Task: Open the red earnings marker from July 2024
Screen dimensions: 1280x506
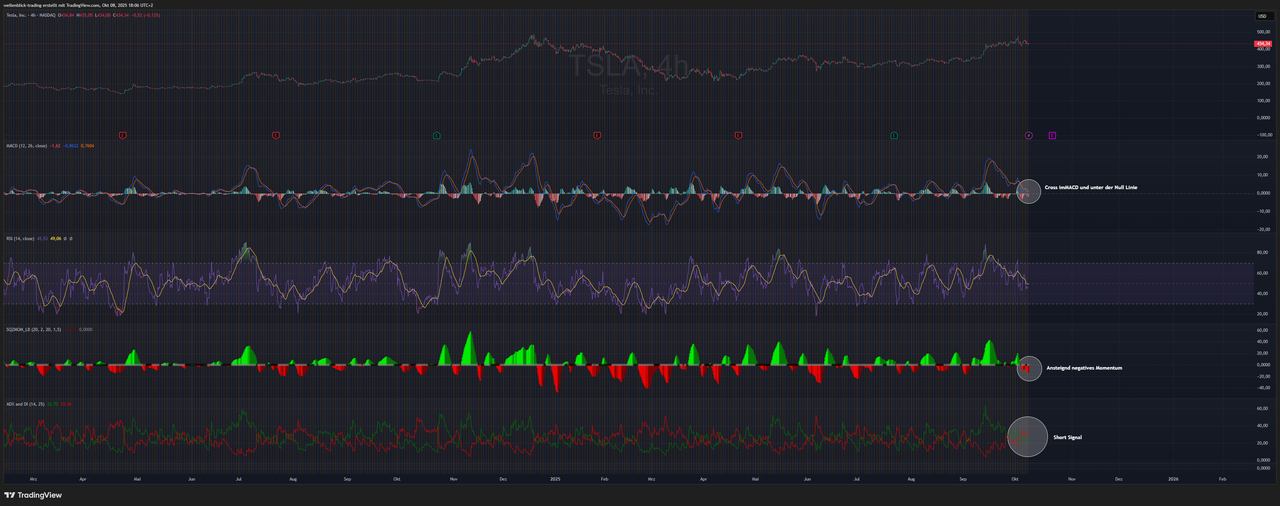Action: coord(275,135)
